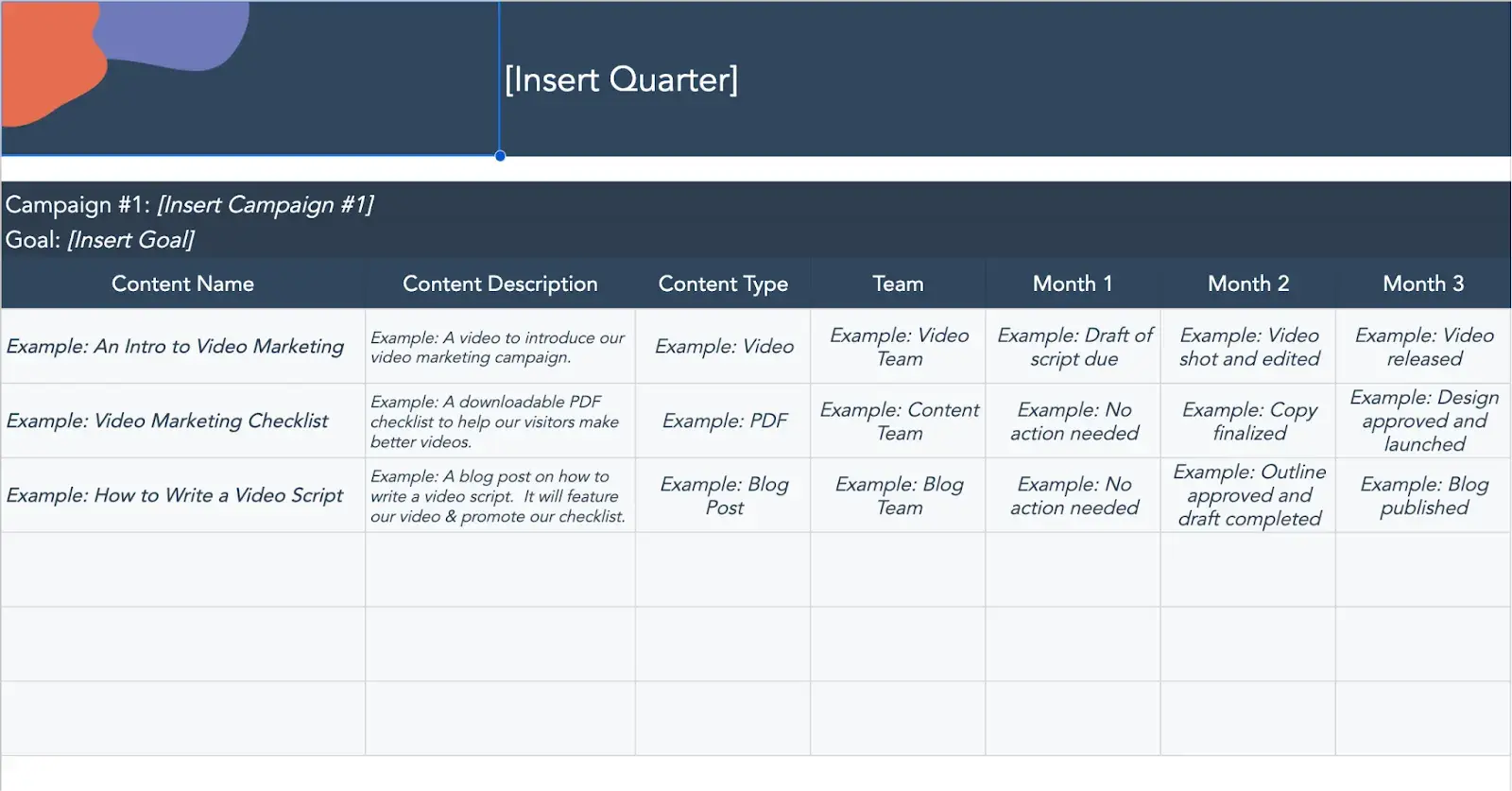Select the Content Description column header

[x=500, y=284]
